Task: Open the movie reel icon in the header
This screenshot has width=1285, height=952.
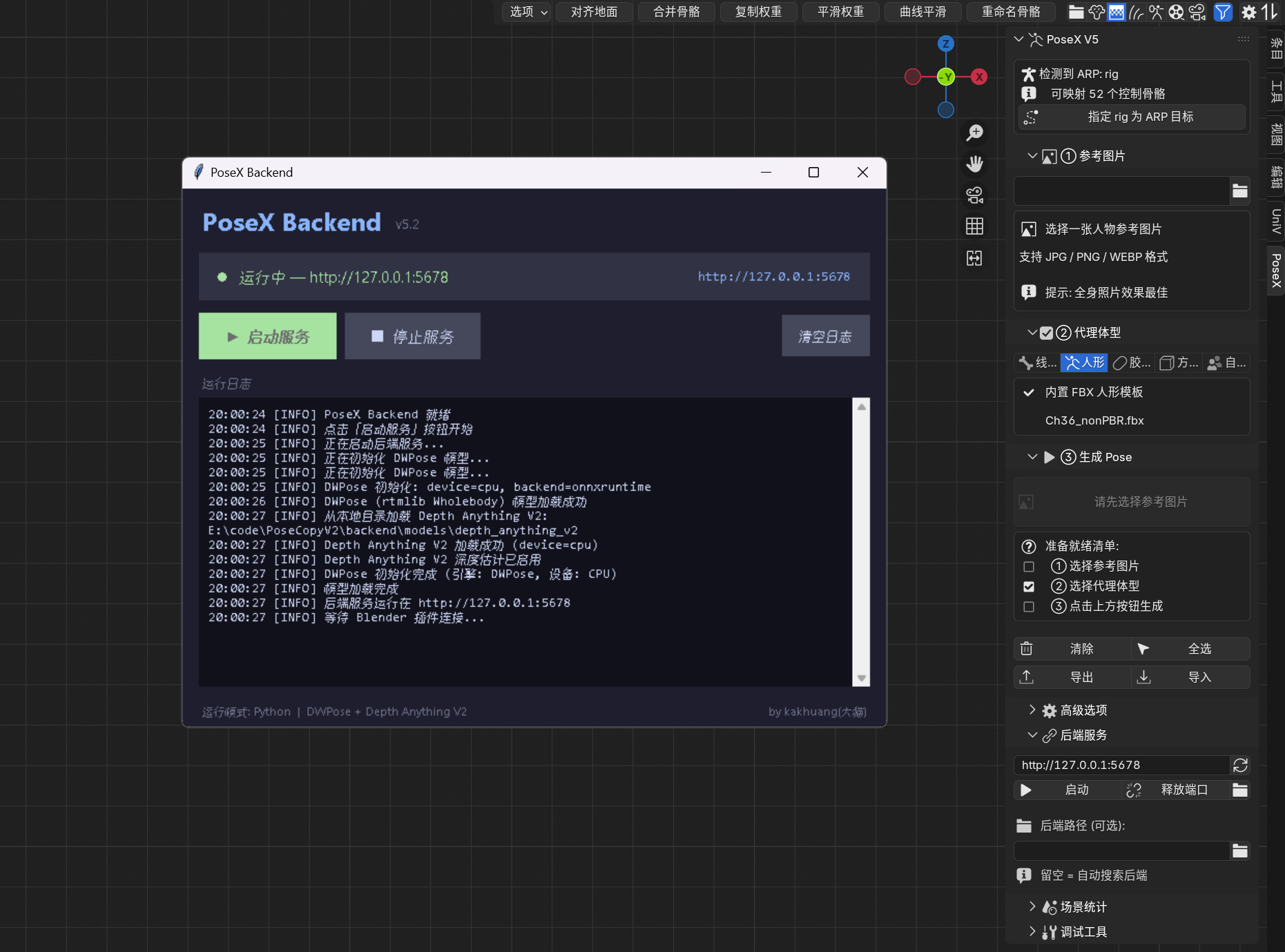Action: pos(1175,12)
